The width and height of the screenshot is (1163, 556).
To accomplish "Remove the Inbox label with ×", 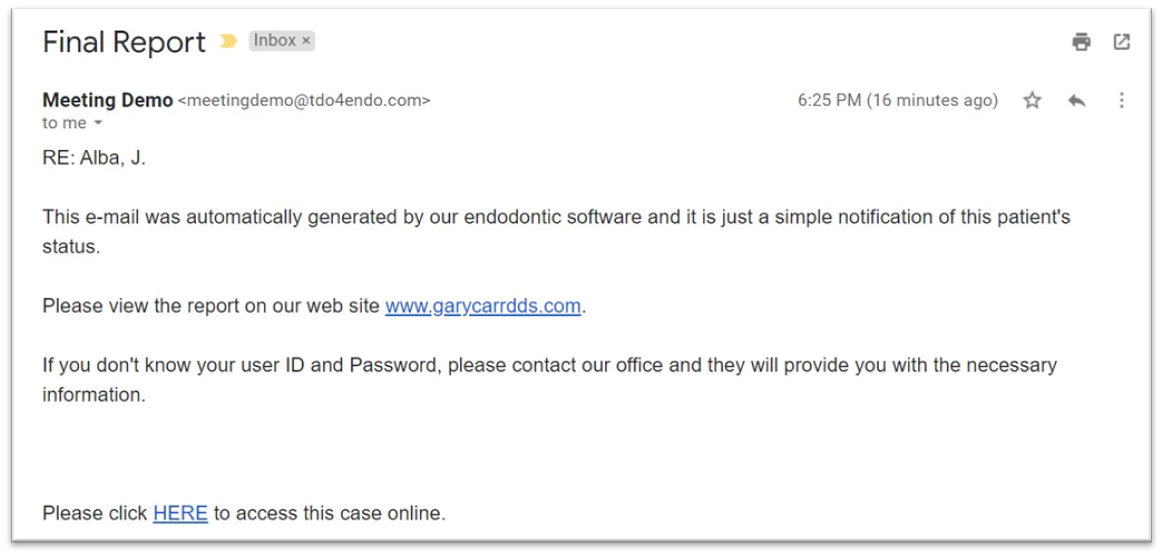I will coord(306,41).
